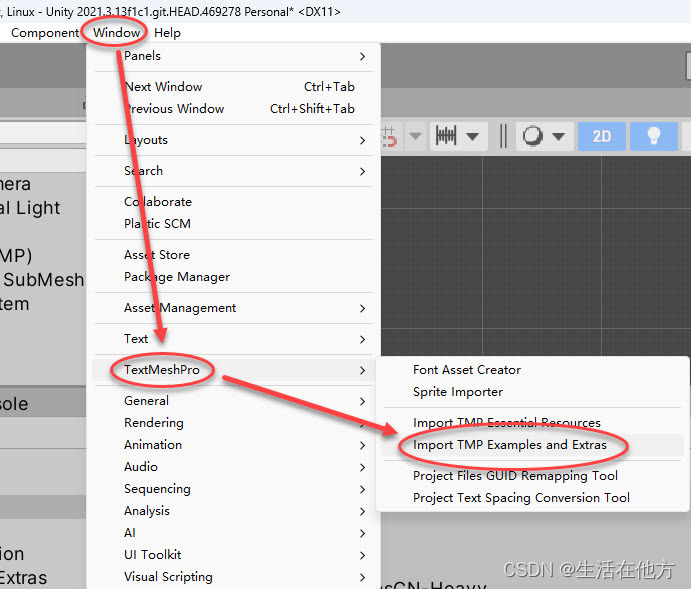
Task: Expand the Analysis submenu
Action: coord(234,511)
